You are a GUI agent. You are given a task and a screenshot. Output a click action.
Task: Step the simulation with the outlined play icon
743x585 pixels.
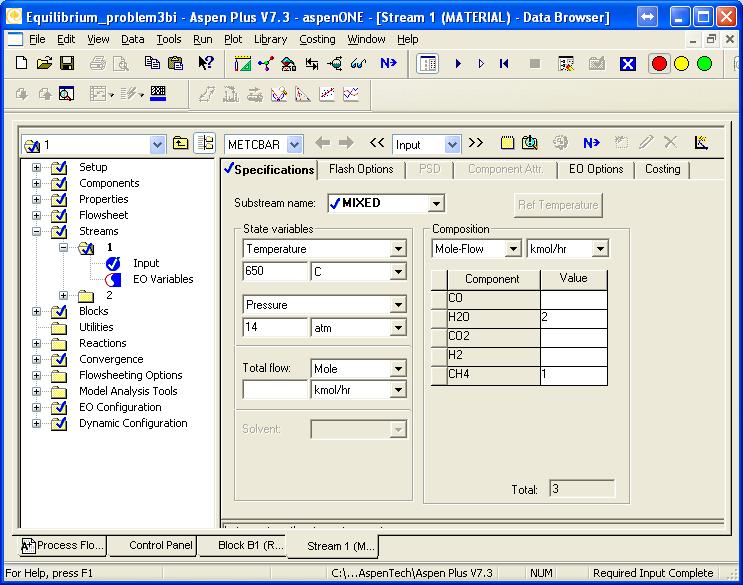click(481, 63)
